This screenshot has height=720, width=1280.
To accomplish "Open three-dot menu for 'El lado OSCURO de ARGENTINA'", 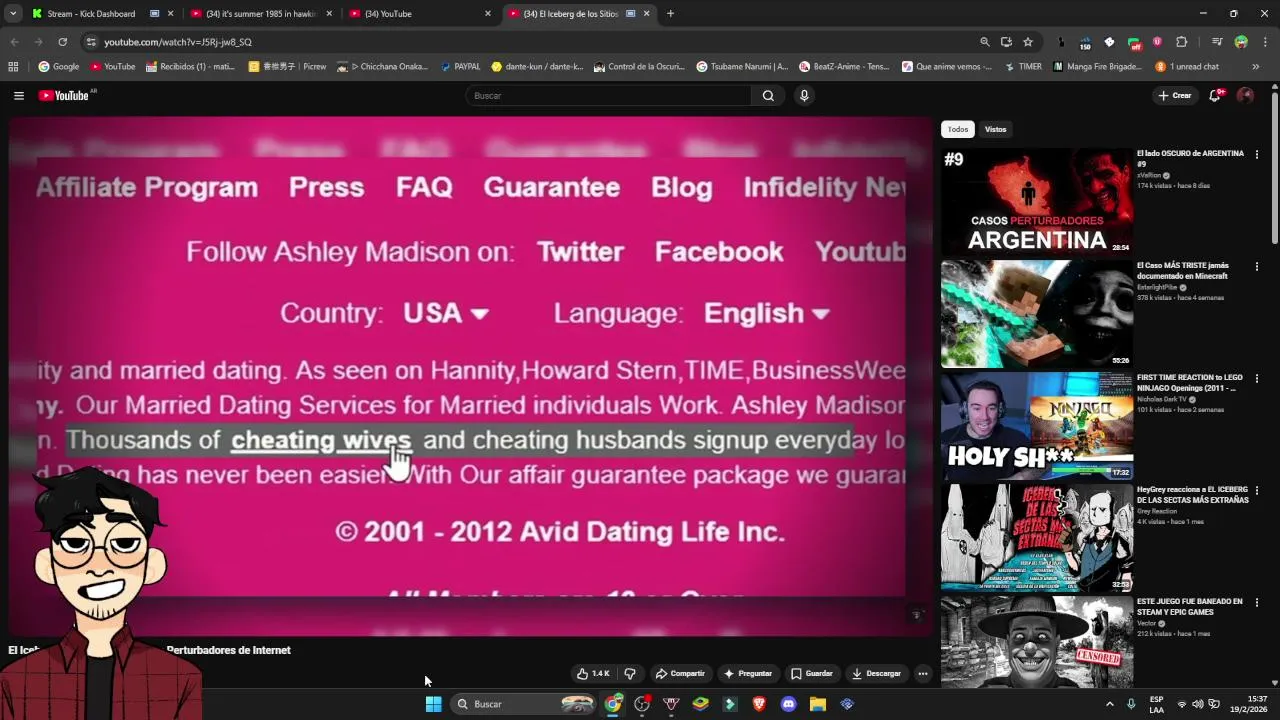I will (1257, 155).
